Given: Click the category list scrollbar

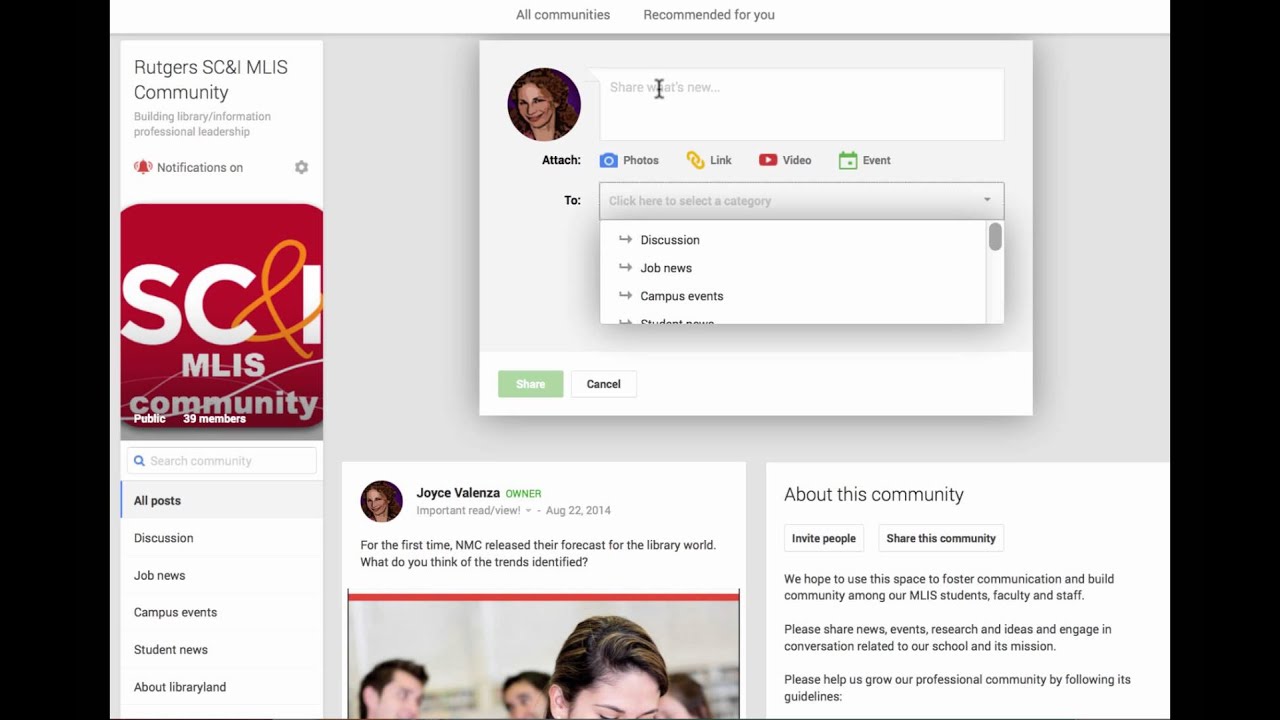Looking at the screenshot, I should pos(995,237).
